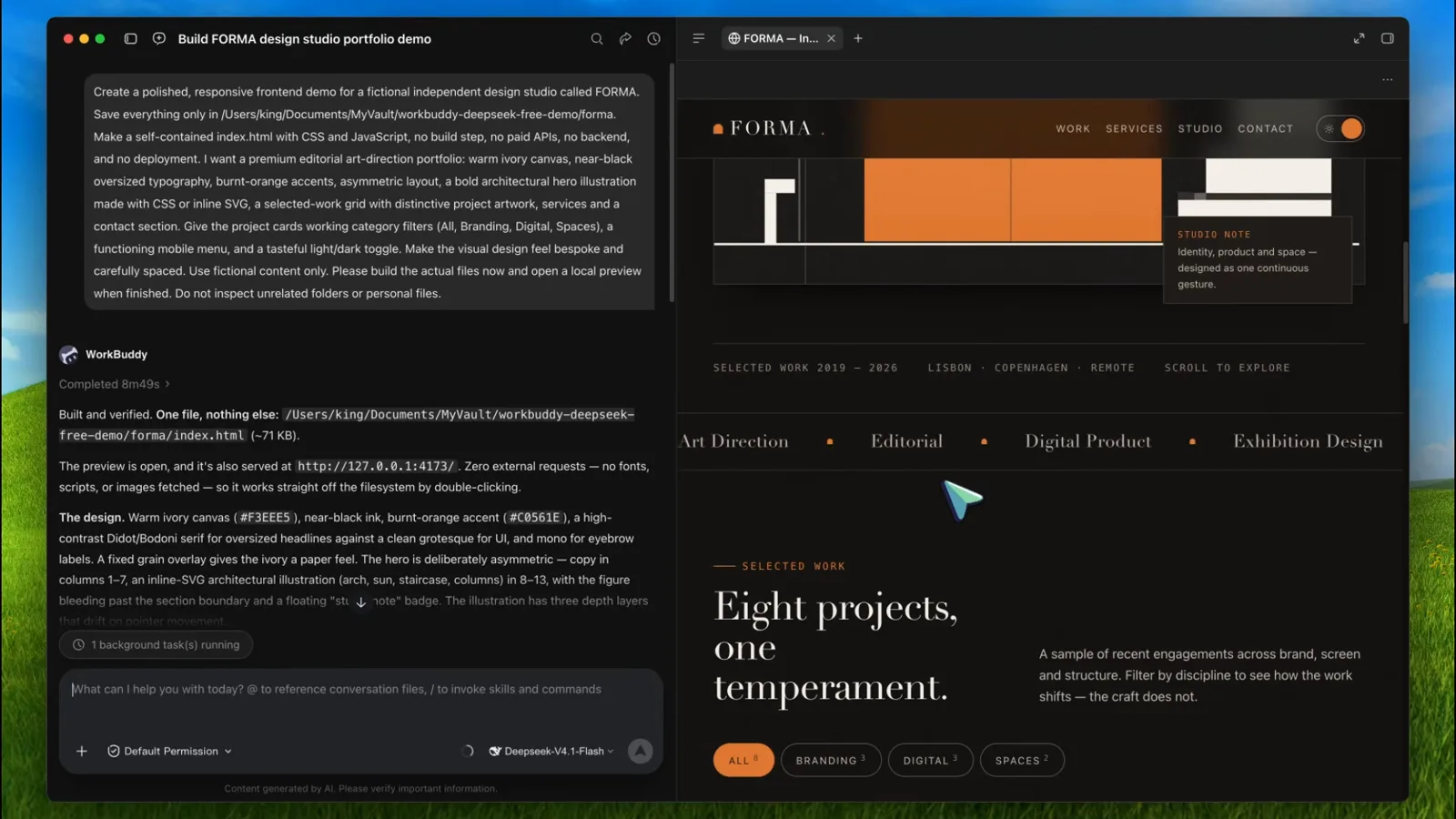The height and width of the screenshot is (819, 1456).
Task: Click the #F3EEE5 color code
Action: coord(265,518)
